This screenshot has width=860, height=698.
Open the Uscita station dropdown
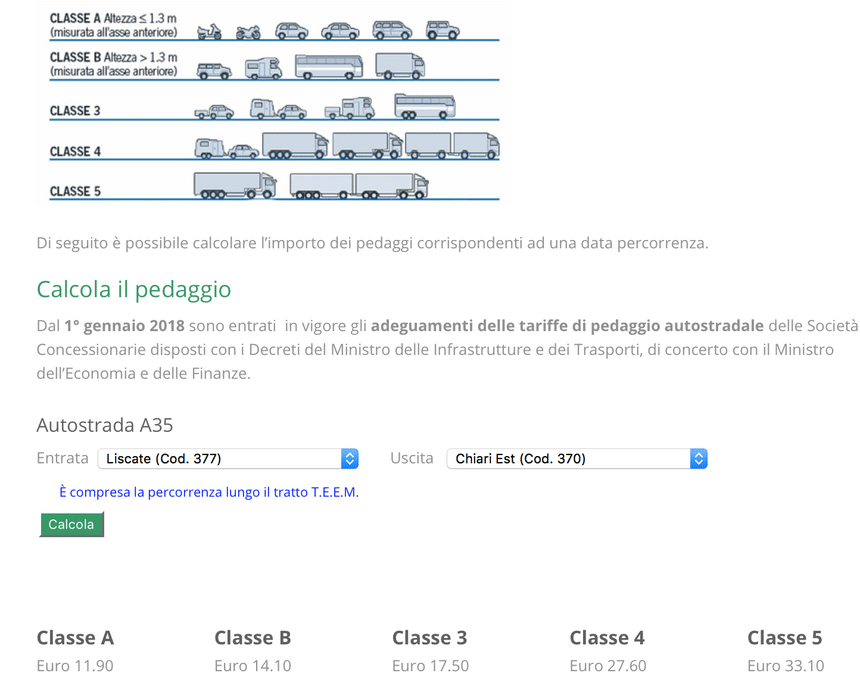(x=568, y=459)
